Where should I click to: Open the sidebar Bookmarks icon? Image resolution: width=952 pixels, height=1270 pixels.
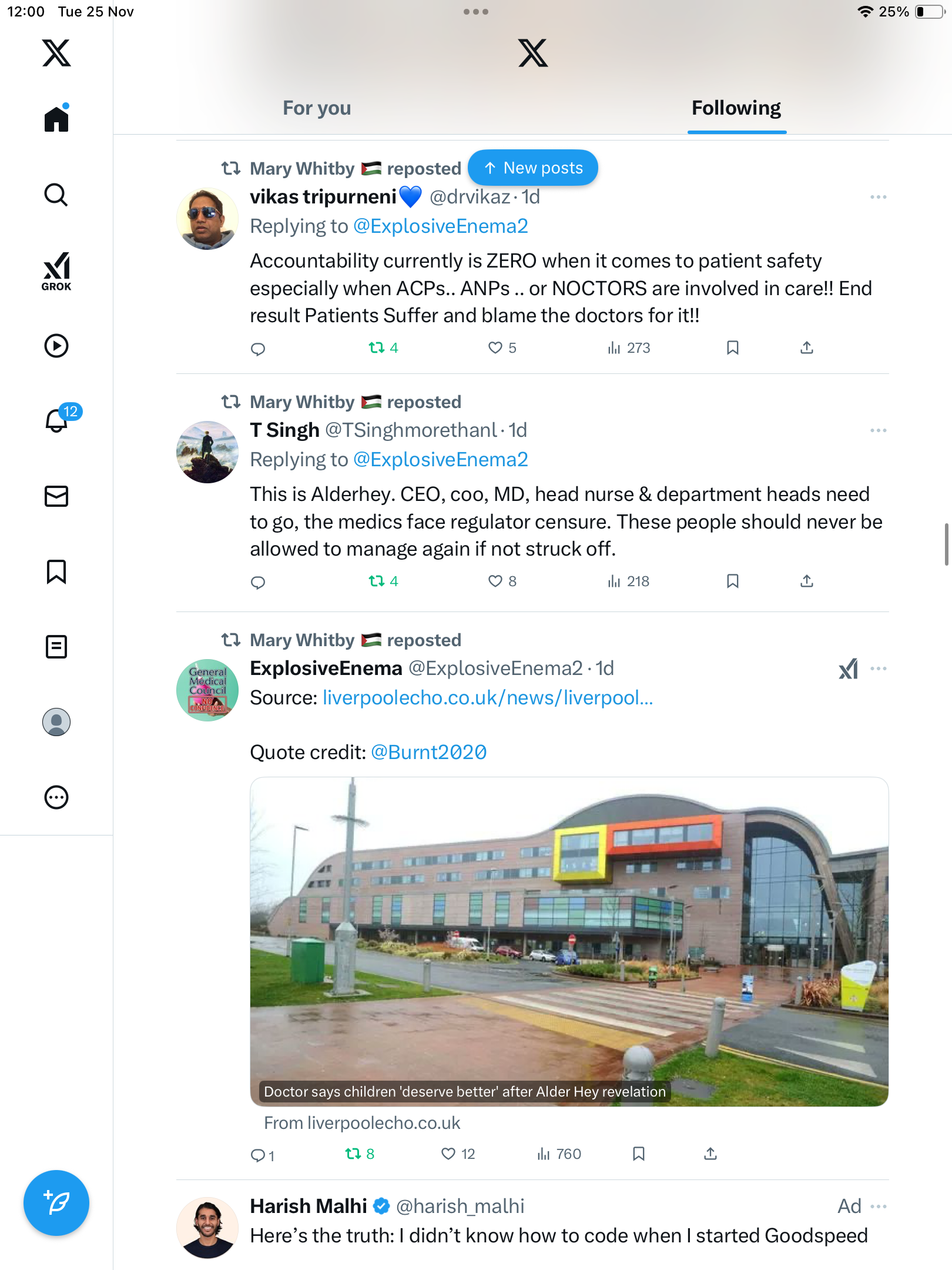[x=56, y=571]
